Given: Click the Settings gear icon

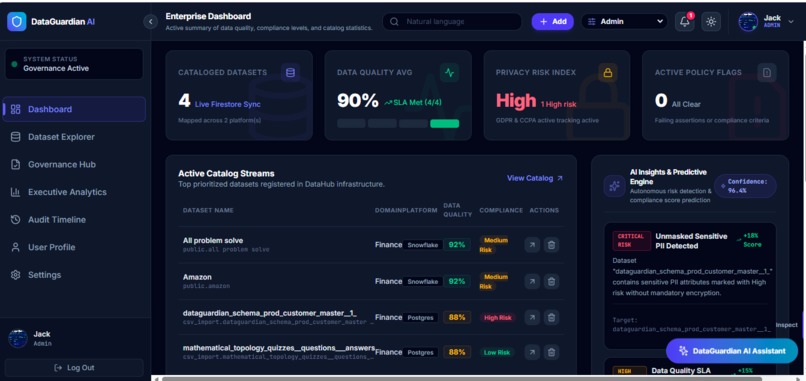Looking at the screenshot, I should coord(15,275).
